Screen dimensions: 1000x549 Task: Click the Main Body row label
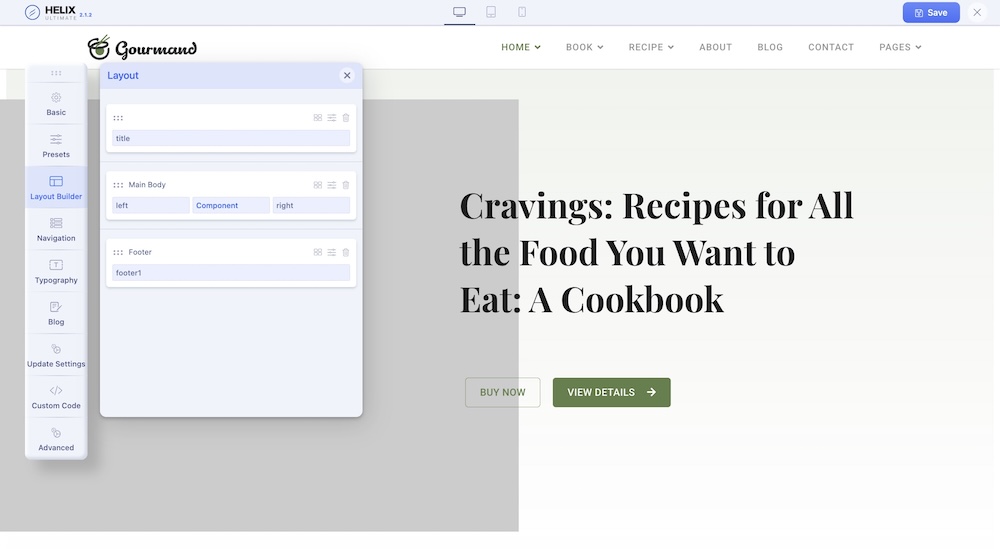[147, 185]
